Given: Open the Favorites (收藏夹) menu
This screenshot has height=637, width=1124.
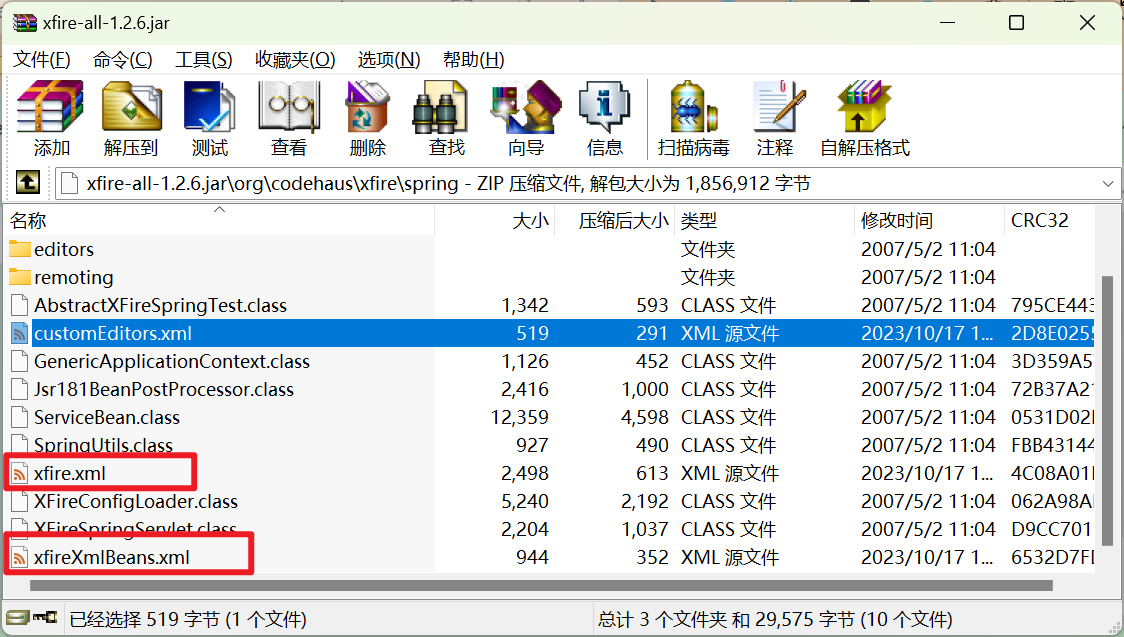Looking at the screenshot, I should tap(295, 59).
